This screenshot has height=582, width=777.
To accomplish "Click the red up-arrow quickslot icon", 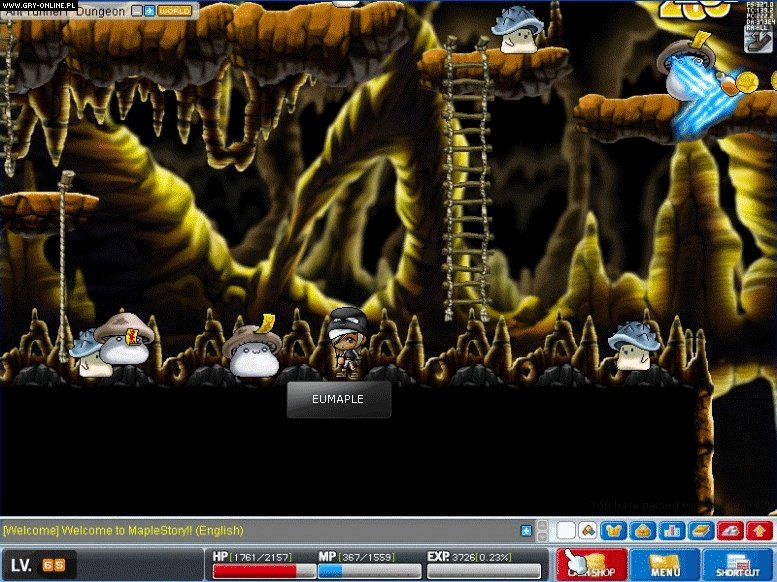I will click(759, 530).
